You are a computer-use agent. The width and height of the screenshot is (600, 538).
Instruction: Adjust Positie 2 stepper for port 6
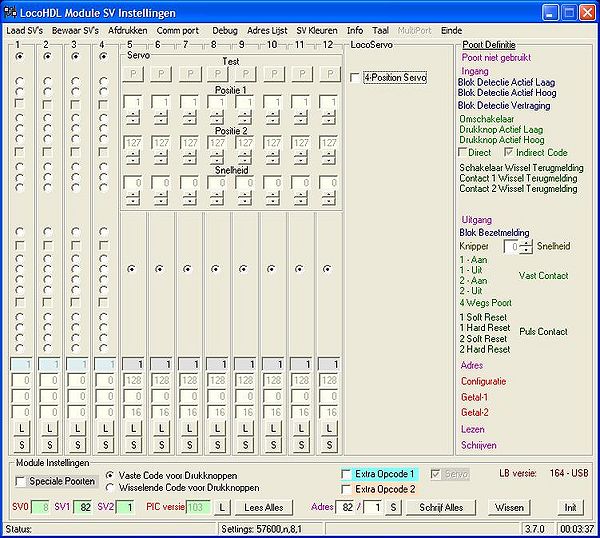[x=161, y=158]
